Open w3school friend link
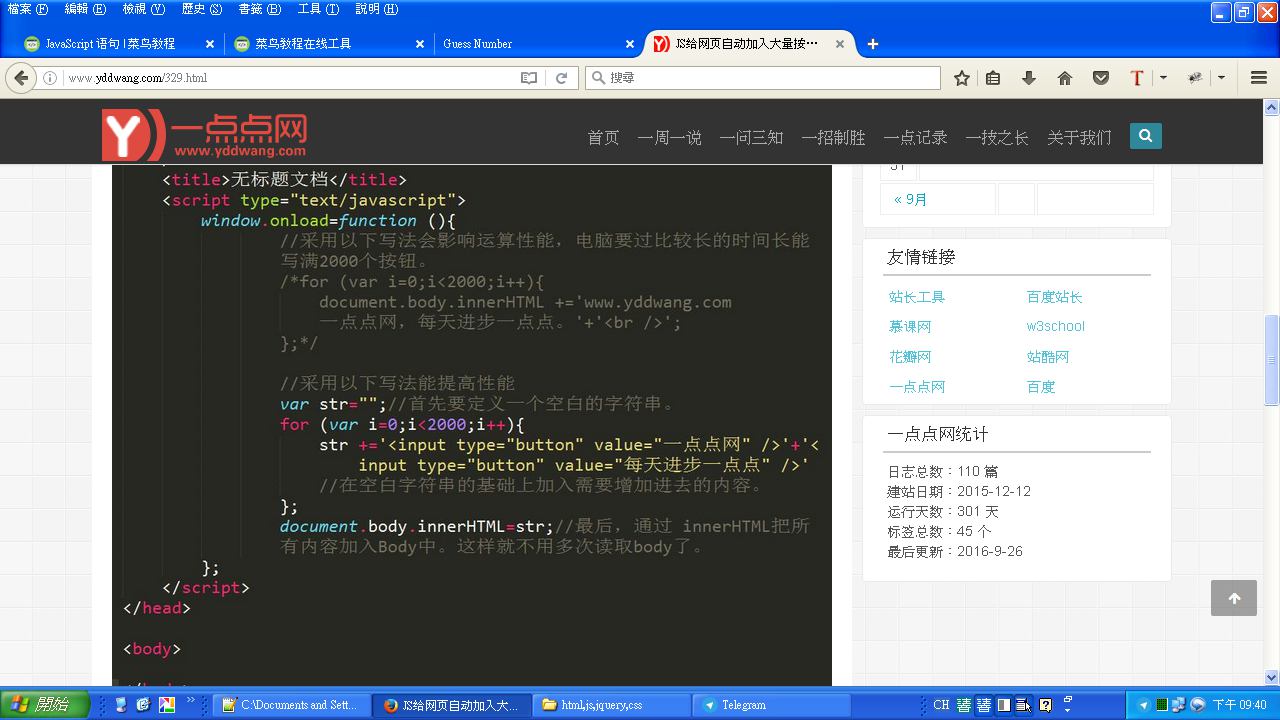1280x720 pixels. (1055, 327)
